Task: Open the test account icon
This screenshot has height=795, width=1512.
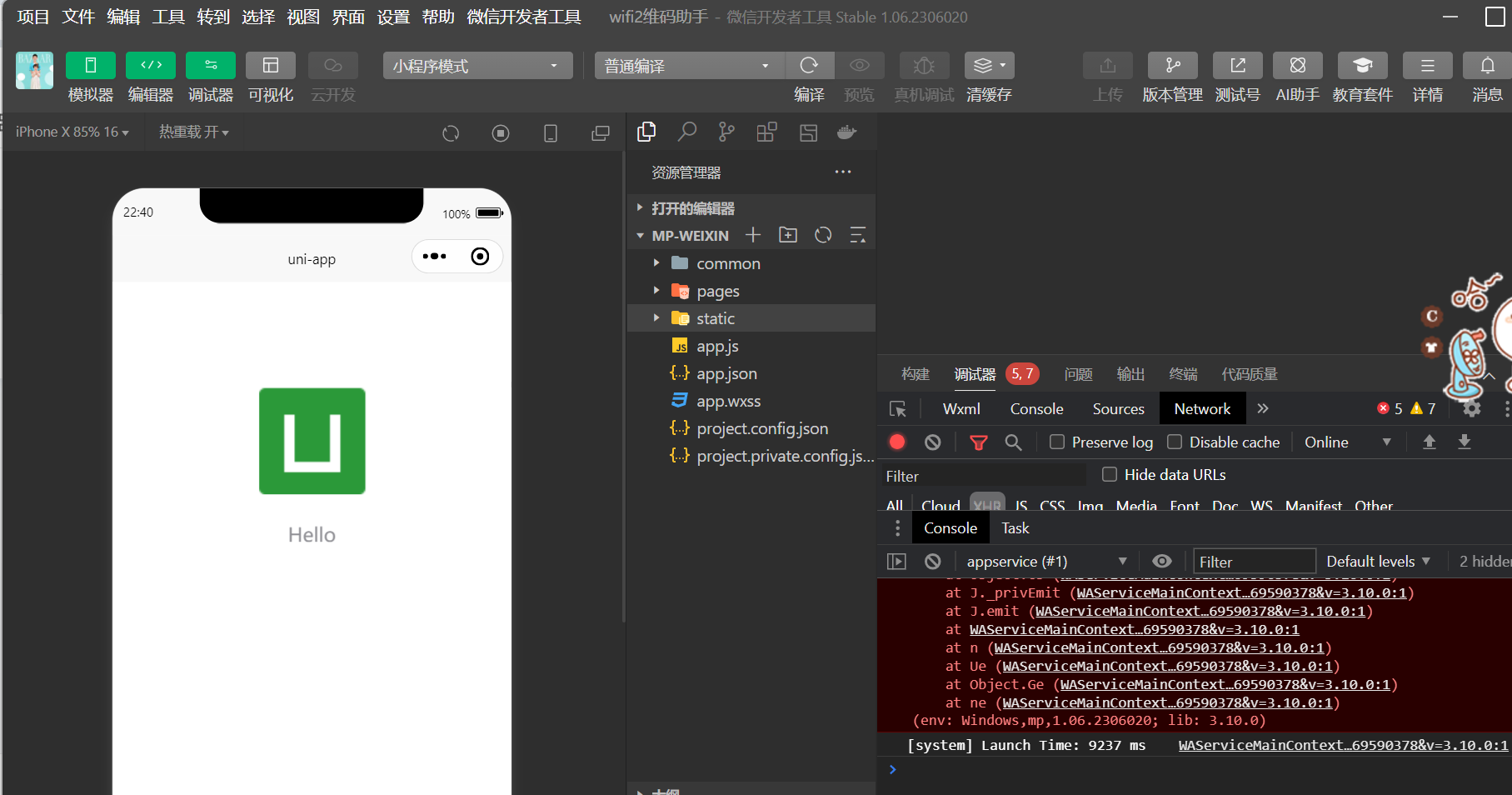Action: pyautogui.click(x=1238, y=65)
